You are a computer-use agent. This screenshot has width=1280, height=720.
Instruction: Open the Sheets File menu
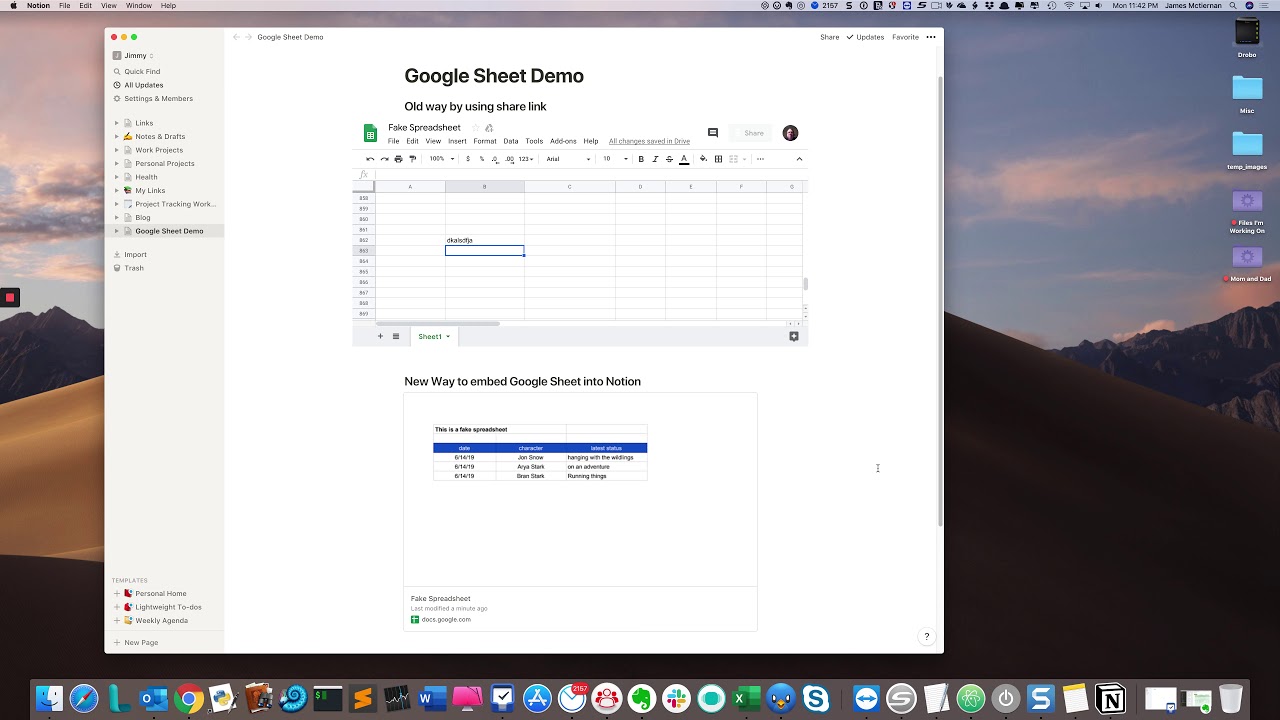[x=394, y=141]
